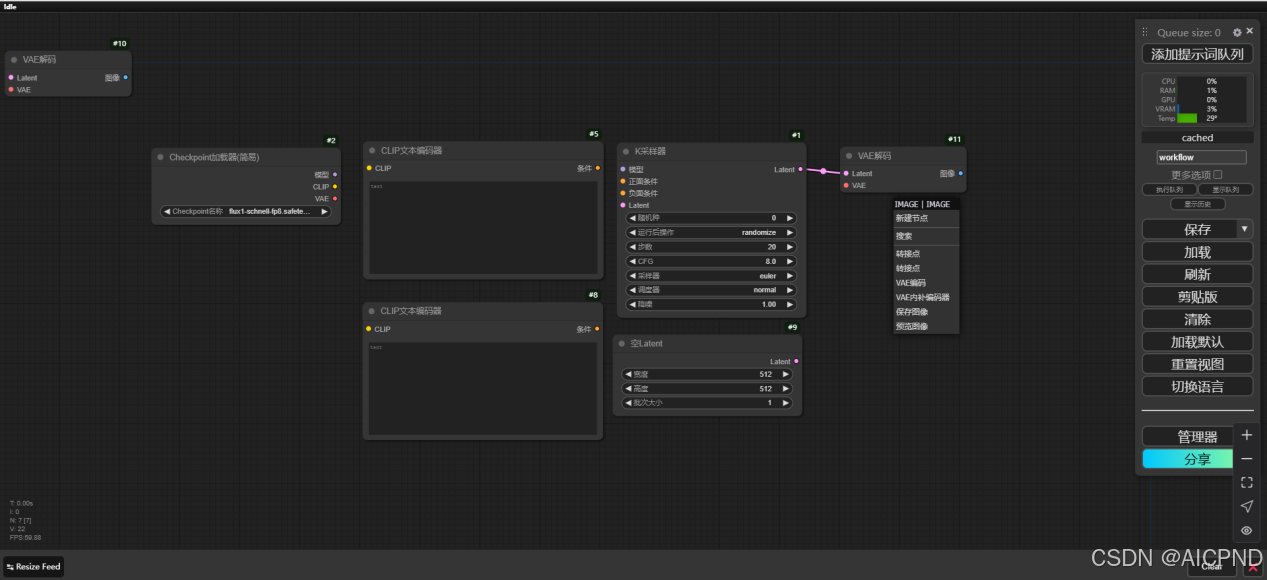Click the 显示历史 button

[x=1197, y=204]
